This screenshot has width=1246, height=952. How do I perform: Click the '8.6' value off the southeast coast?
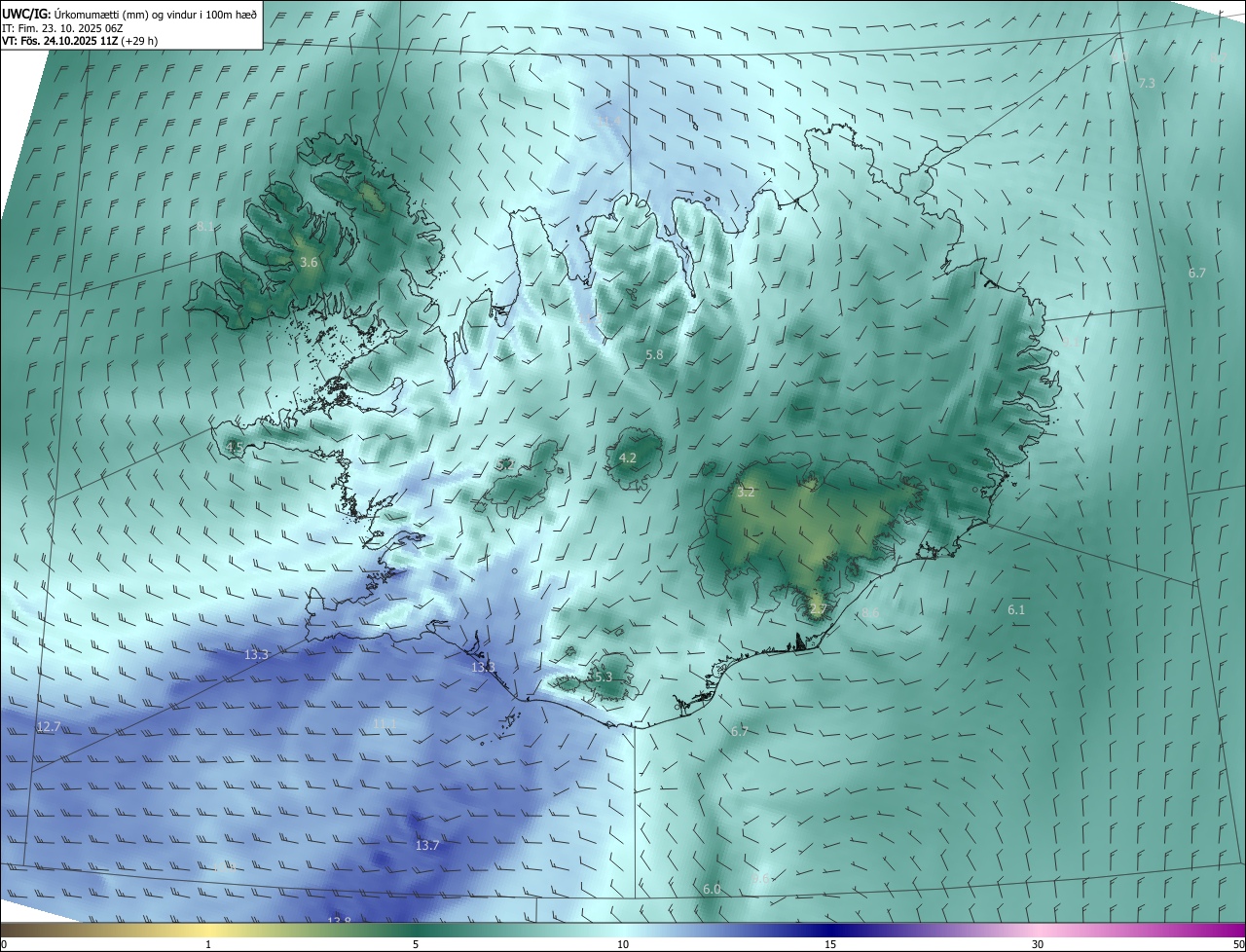click(x=870, y=612)
